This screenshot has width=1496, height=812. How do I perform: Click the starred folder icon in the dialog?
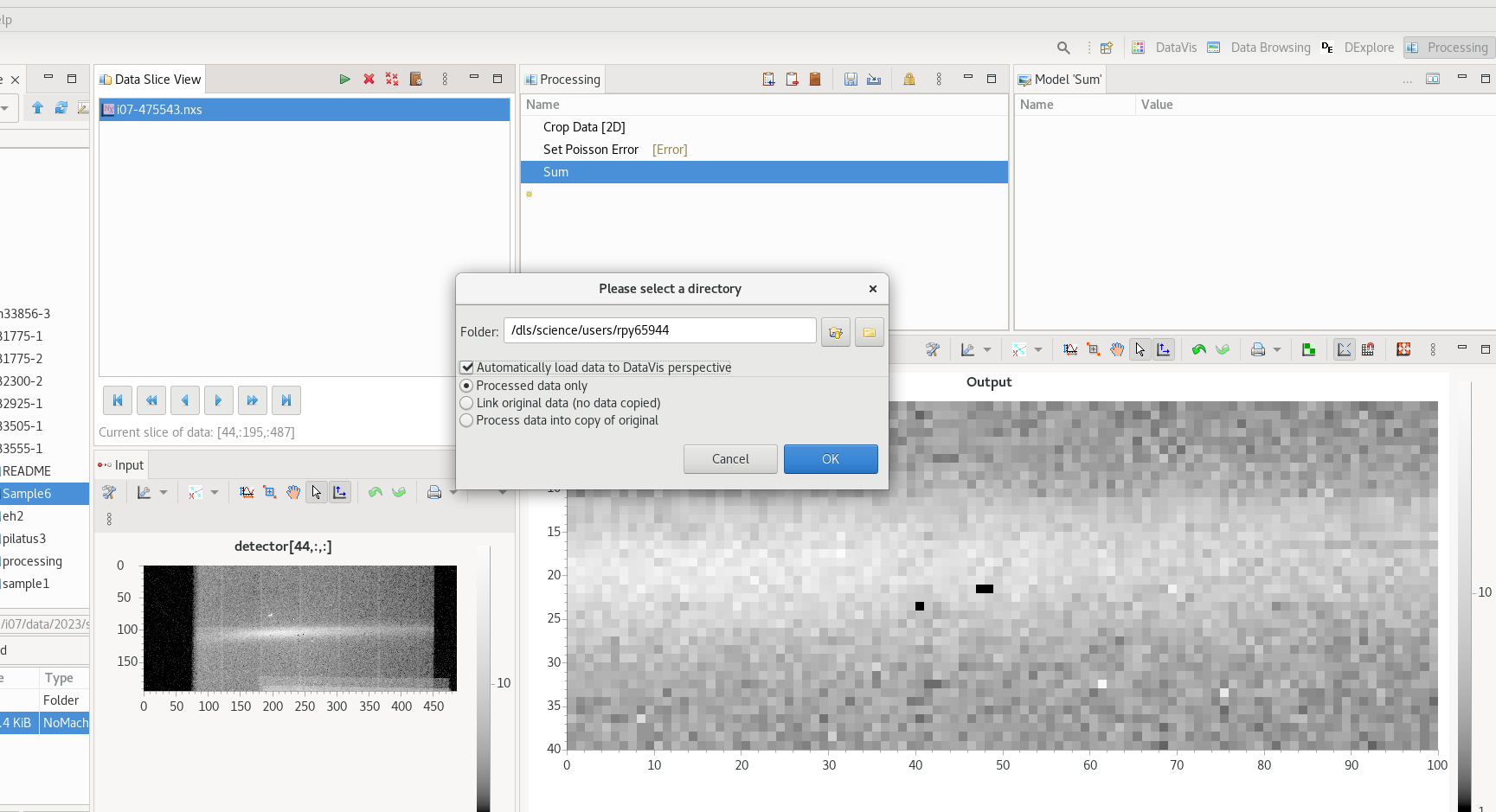click(x=836, y=332)
